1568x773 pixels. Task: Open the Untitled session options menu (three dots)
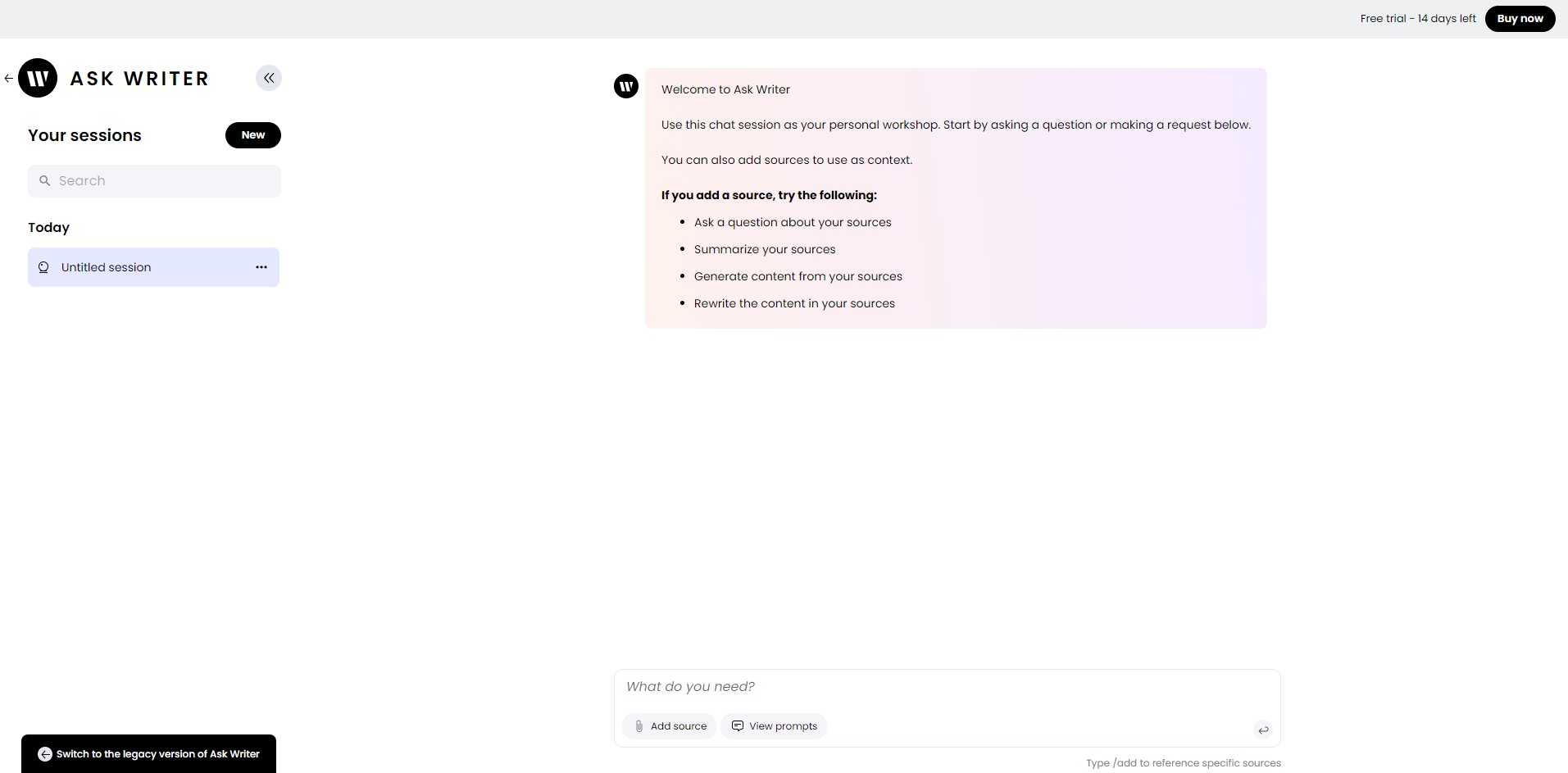click(x=261, y=267)
